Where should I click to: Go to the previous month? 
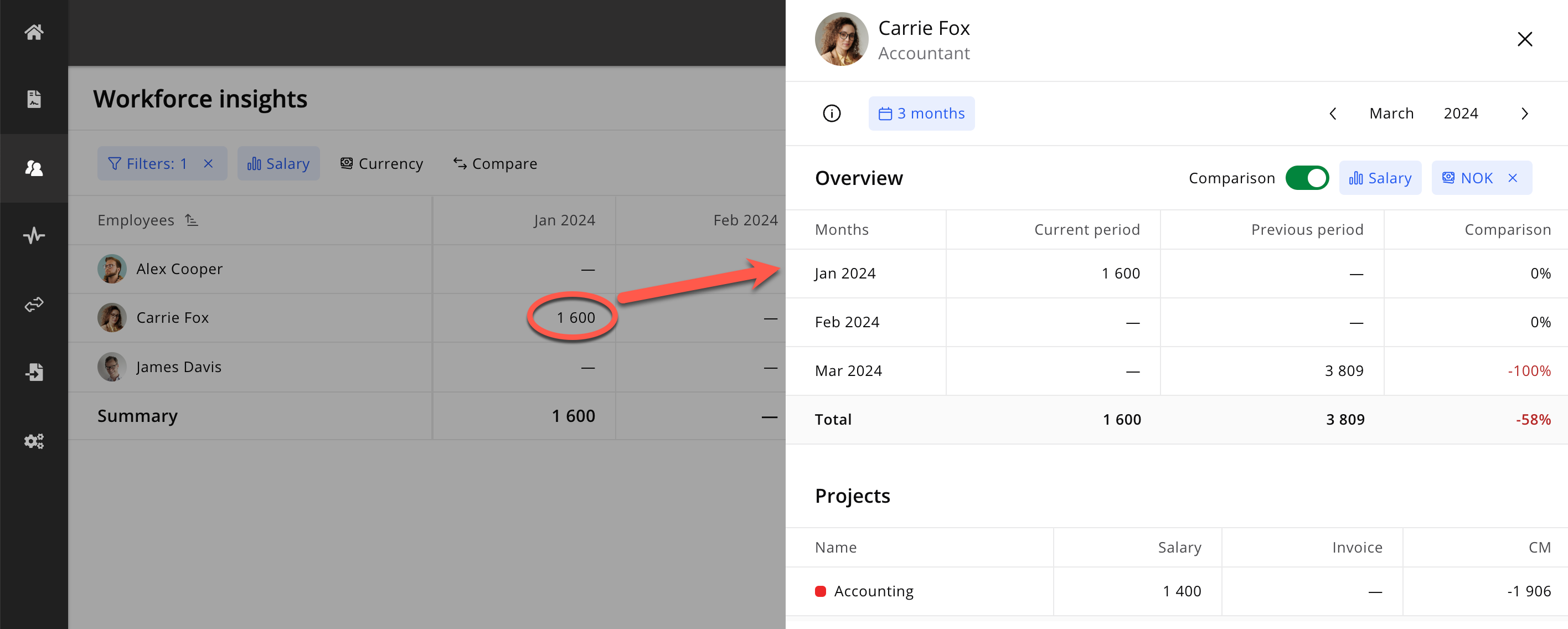pos(1333,114)
